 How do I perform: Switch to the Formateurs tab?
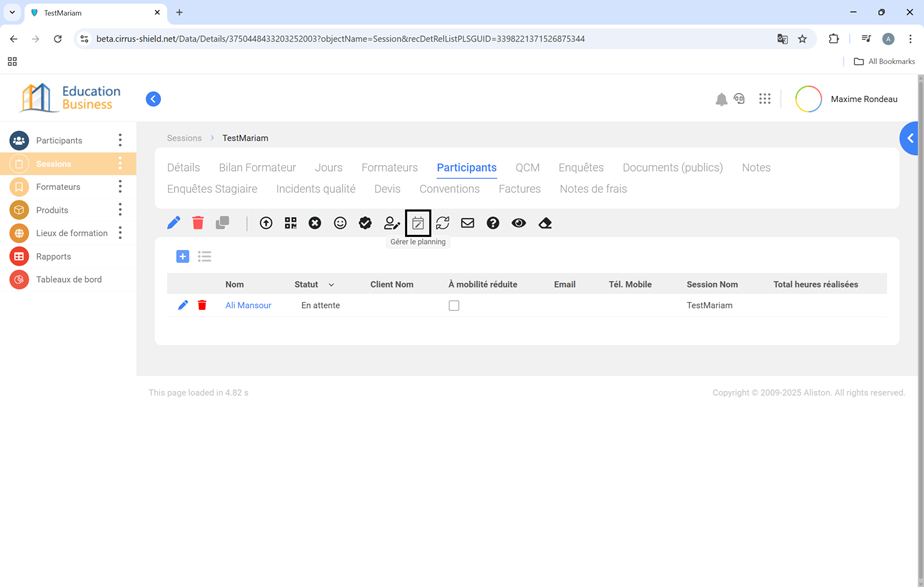click(389, 168)
